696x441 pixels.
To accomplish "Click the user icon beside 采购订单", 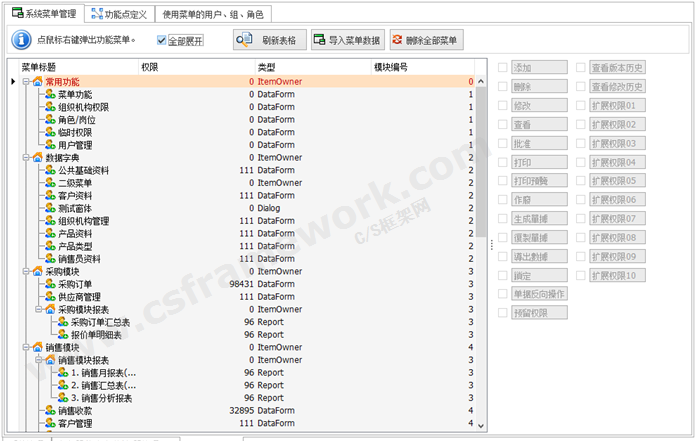I will (50, 284).
